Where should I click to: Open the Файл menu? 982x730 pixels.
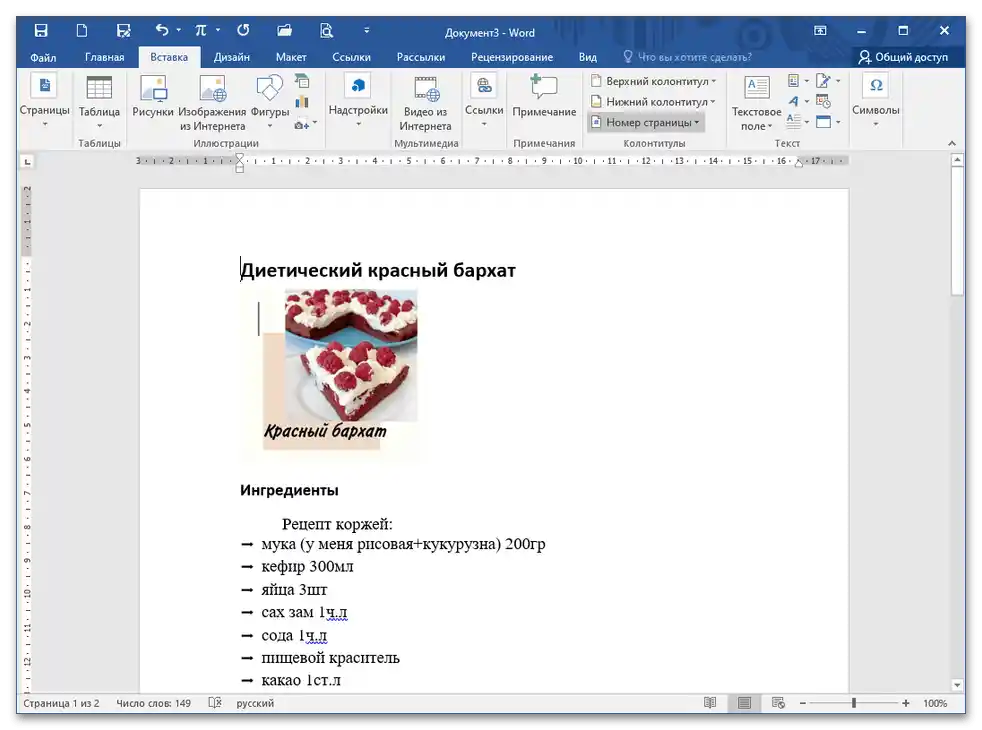pyautogui.click(x=43, y=57)
